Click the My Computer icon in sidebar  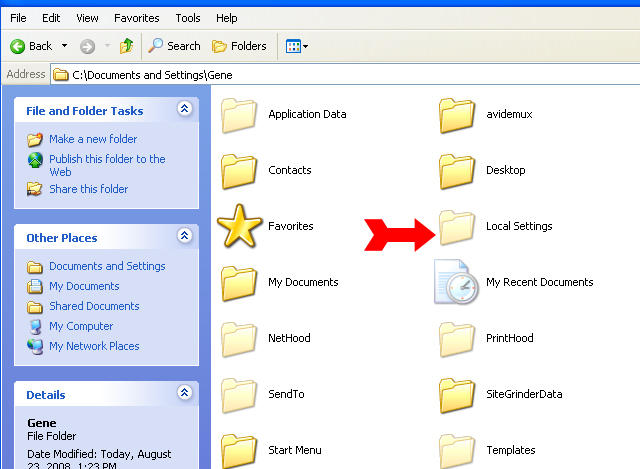tap(36, 327)
